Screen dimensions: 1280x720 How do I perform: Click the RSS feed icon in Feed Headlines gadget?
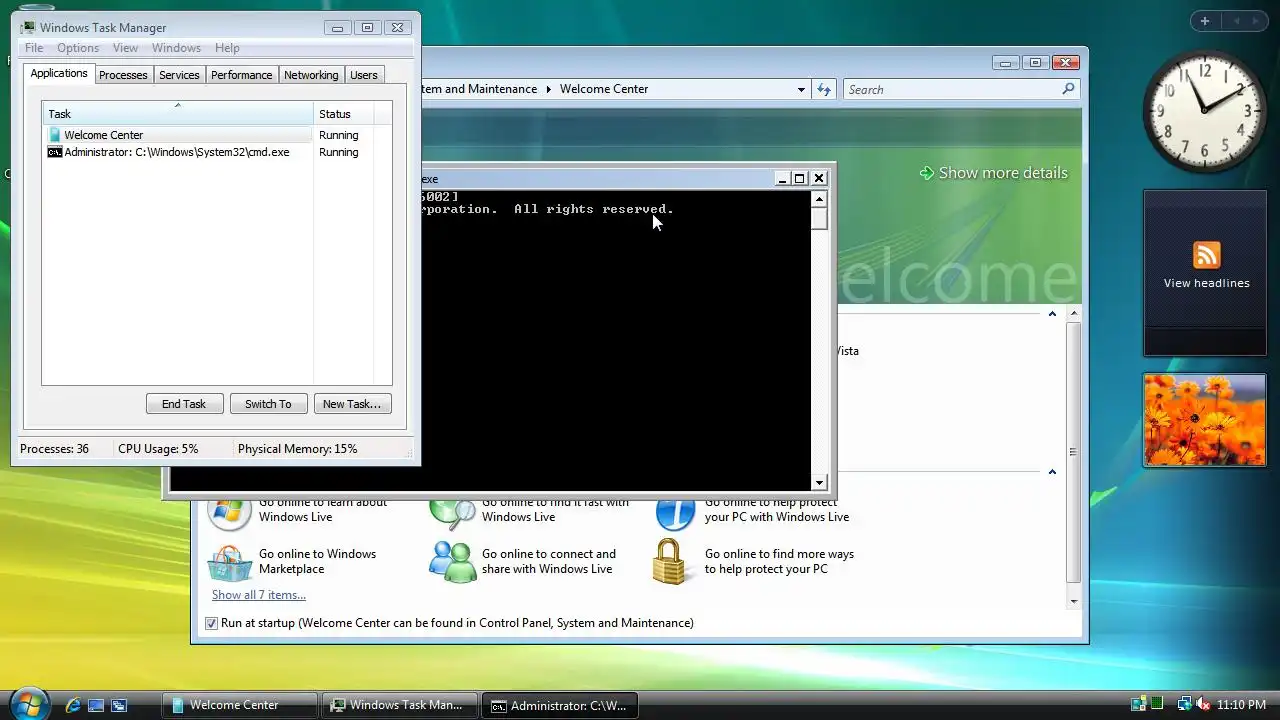coord(1206,255)
